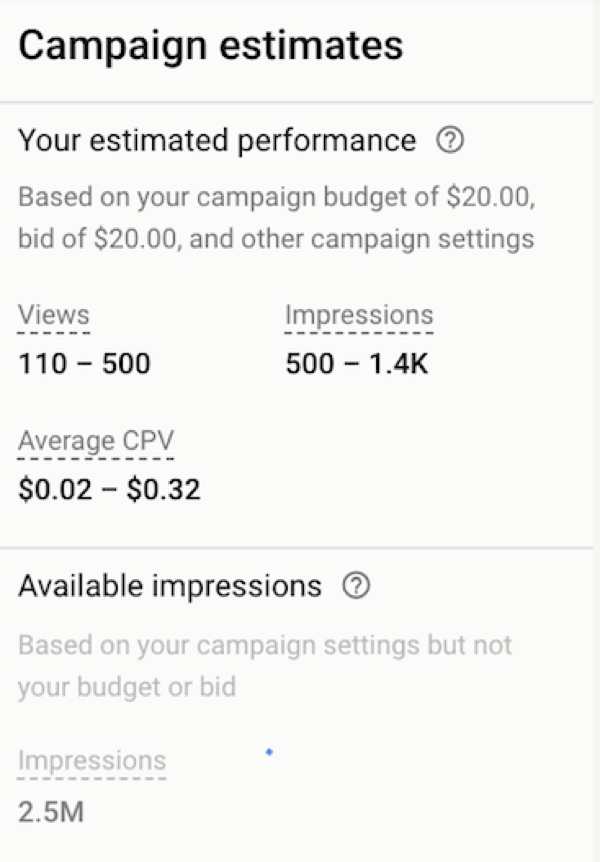Click the 500 – 1.4K impressions estimate

(356, 363)
